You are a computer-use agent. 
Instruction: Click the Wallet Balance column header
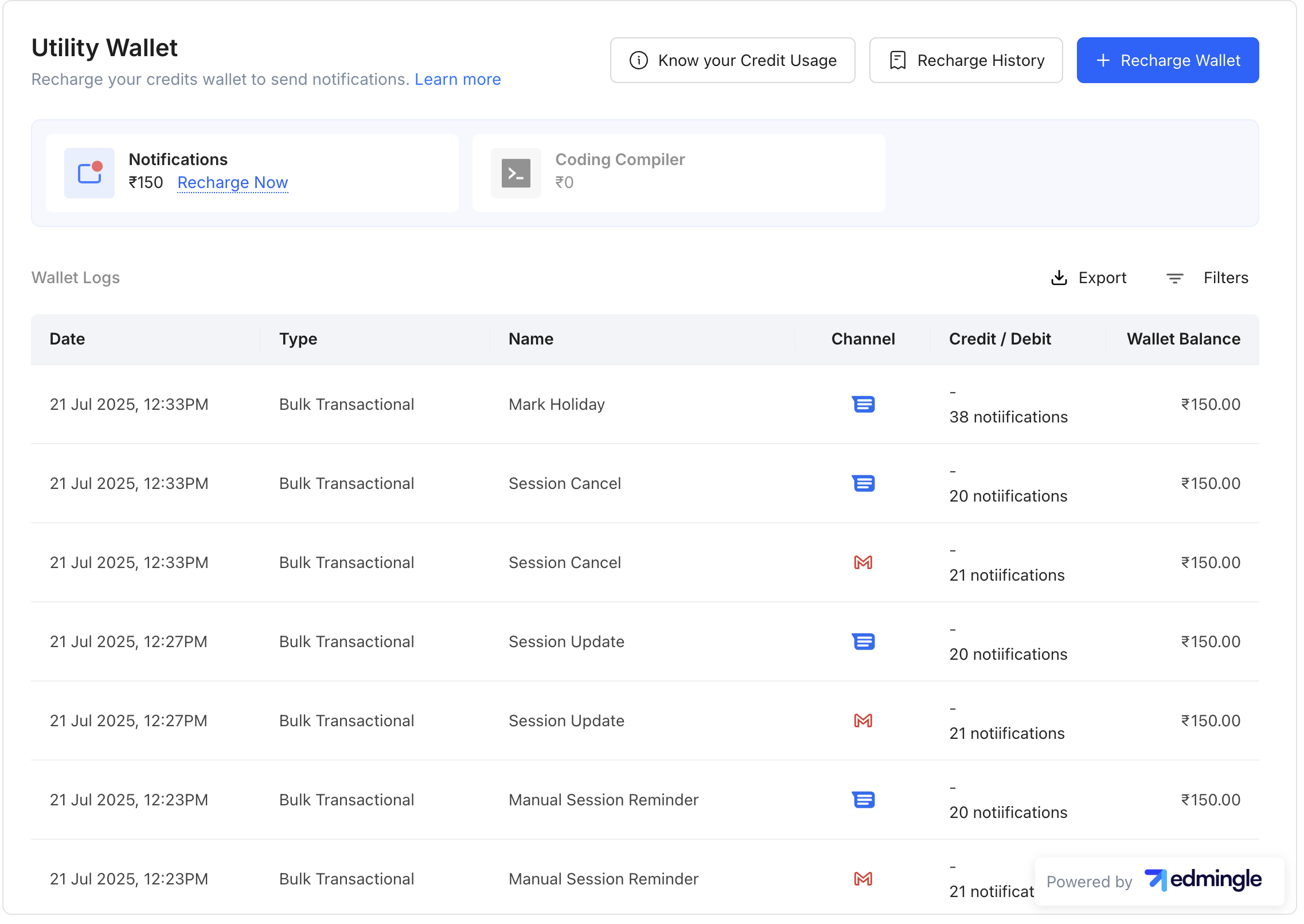pos(1184,339)
